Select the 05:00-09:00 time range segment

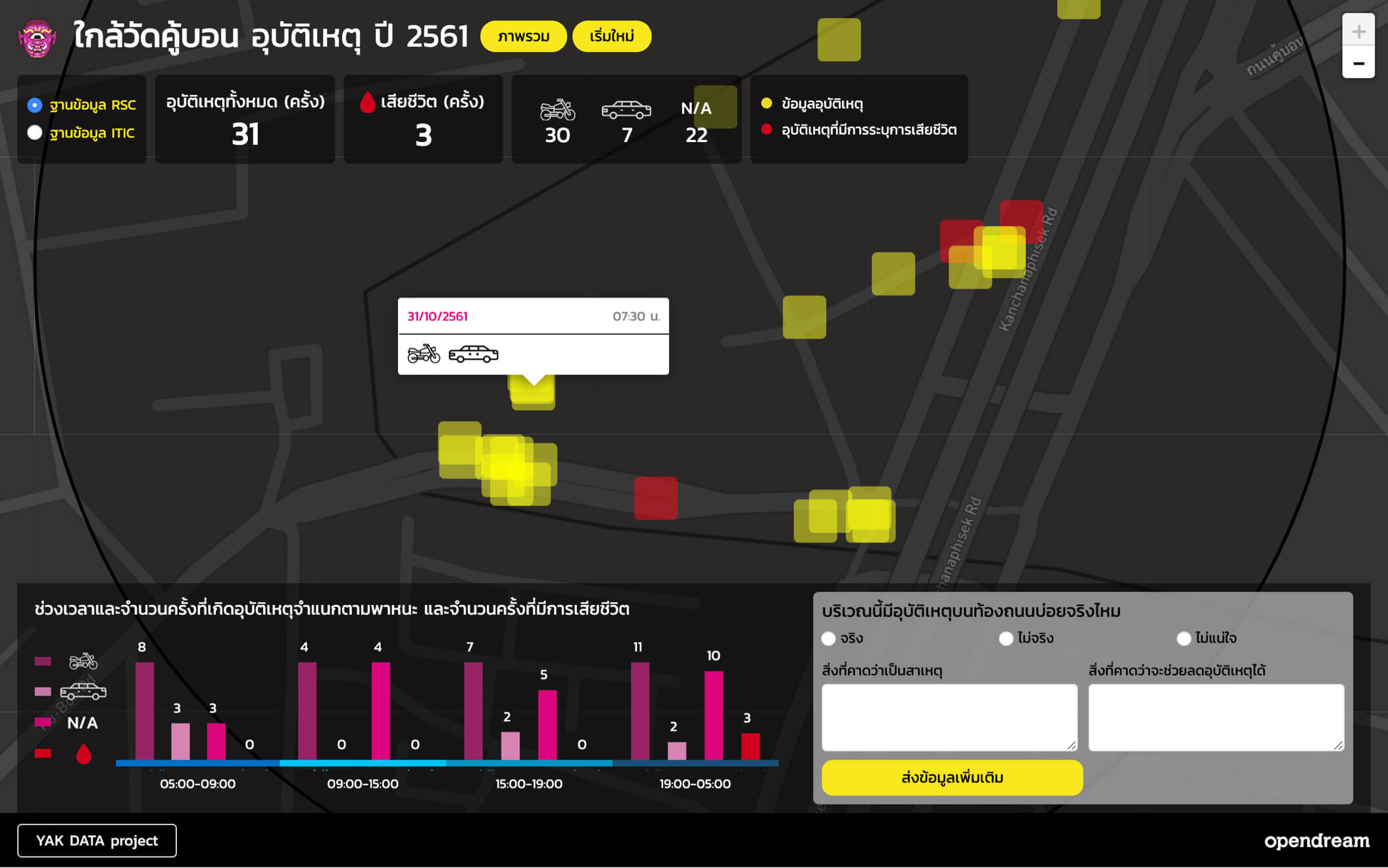point(197,763)
